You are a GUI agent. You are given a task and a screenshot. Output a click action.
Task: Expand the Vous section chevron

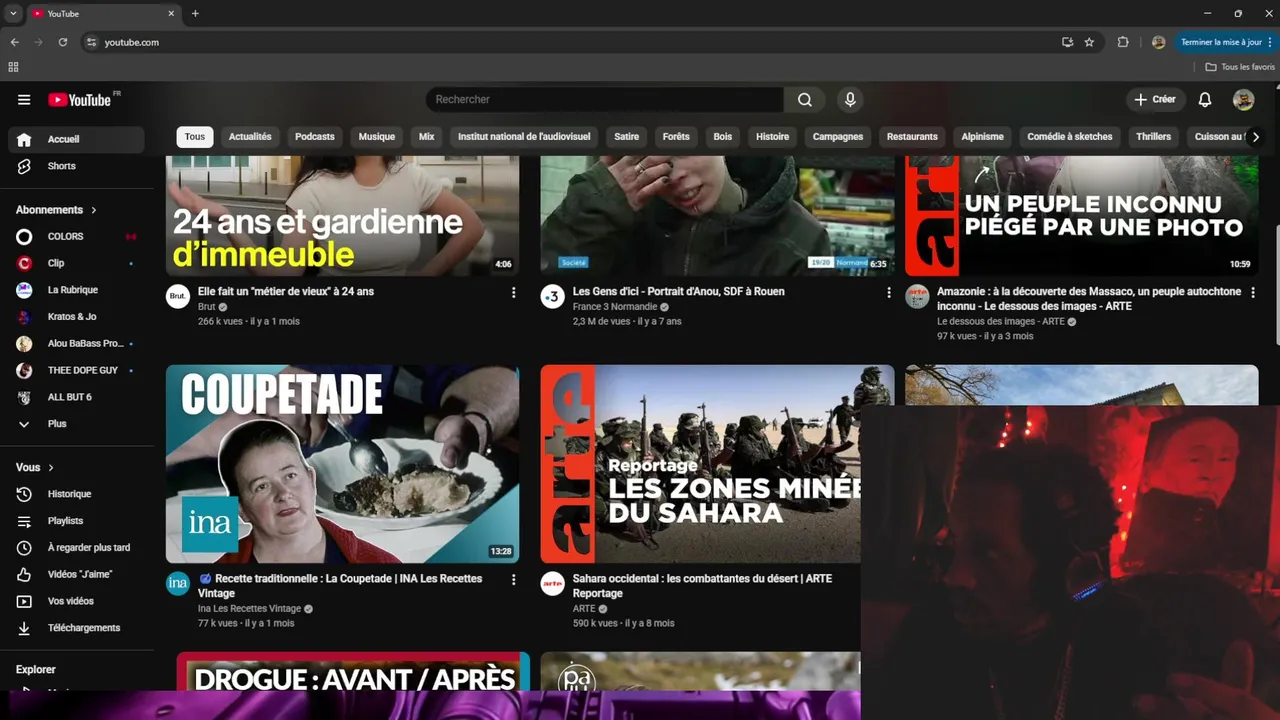point(51,467)
